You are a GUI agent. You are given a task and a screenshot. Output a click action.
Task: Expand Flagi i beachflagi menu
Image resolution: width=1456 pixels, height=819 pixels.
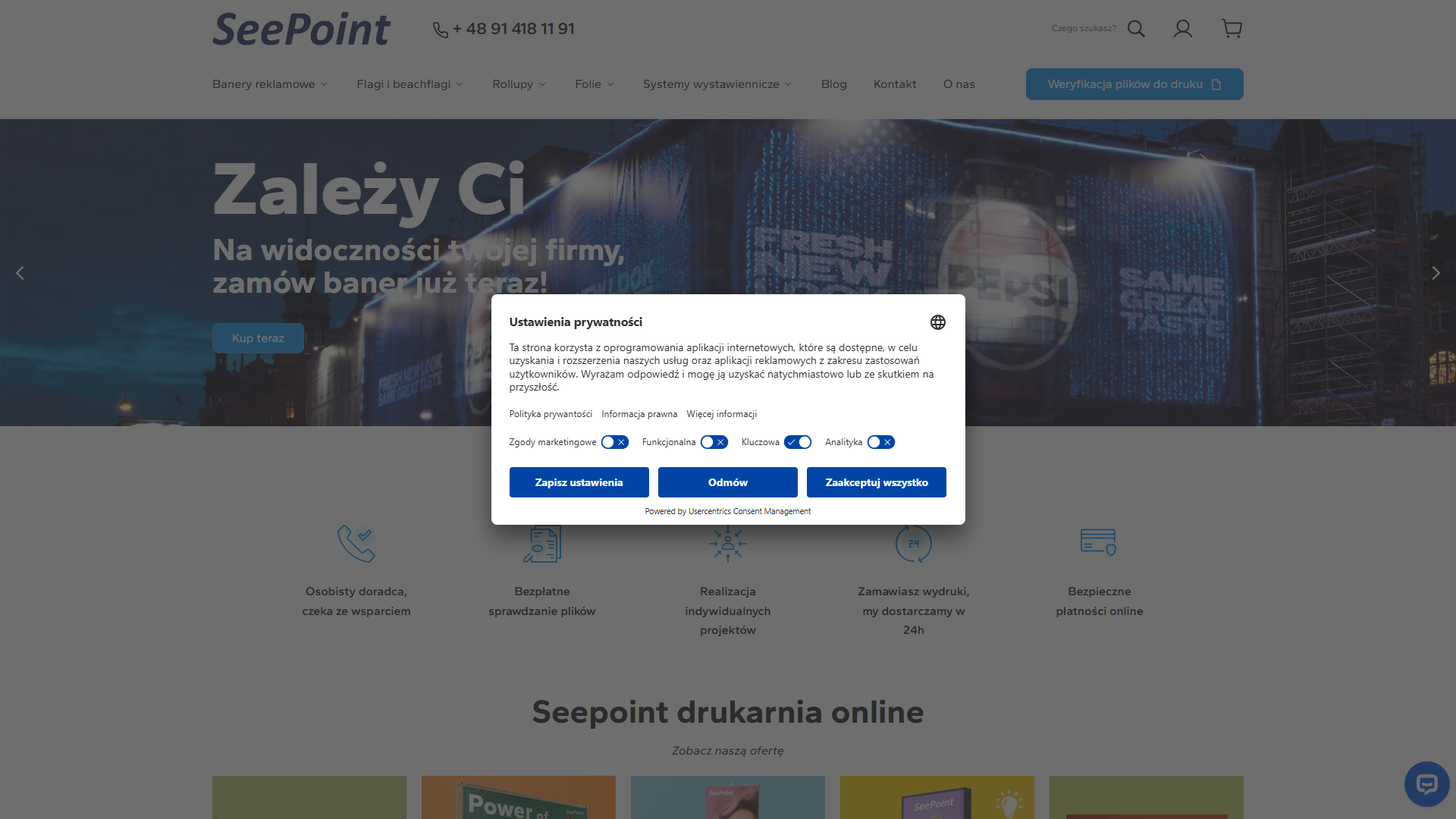click(409, 84)
